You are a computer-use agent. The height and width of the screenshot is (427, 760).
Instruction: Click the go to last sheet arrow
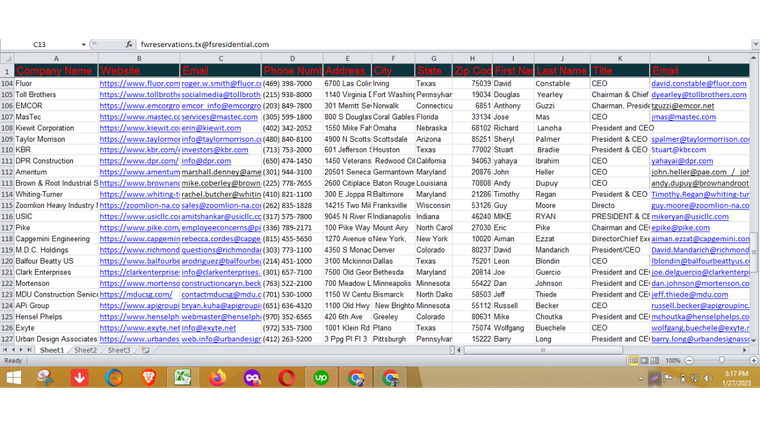[x=32, y=351]
